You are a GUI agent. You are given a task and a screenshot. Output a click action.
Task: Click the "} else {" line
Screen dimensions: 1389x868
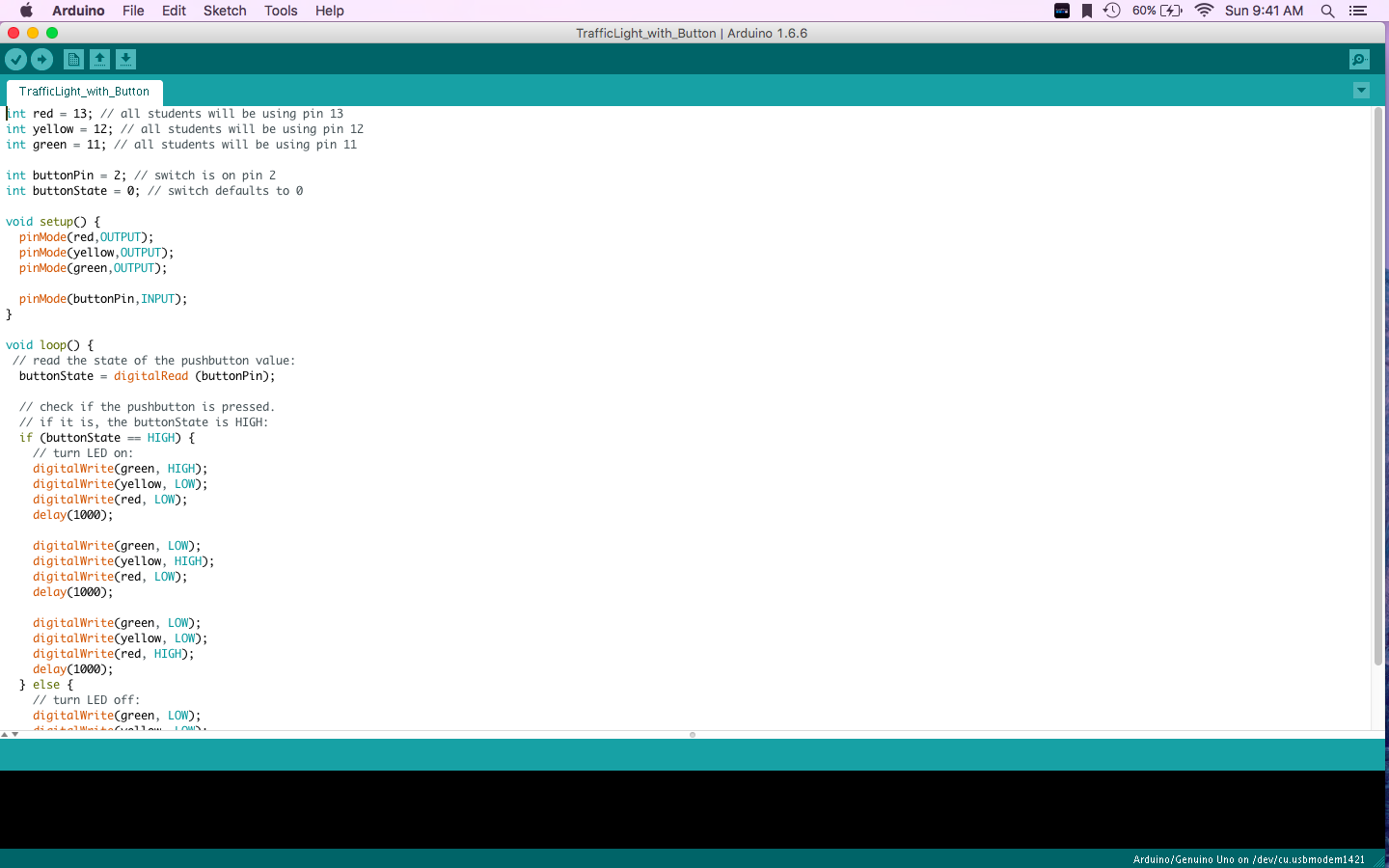pos(46,685)
